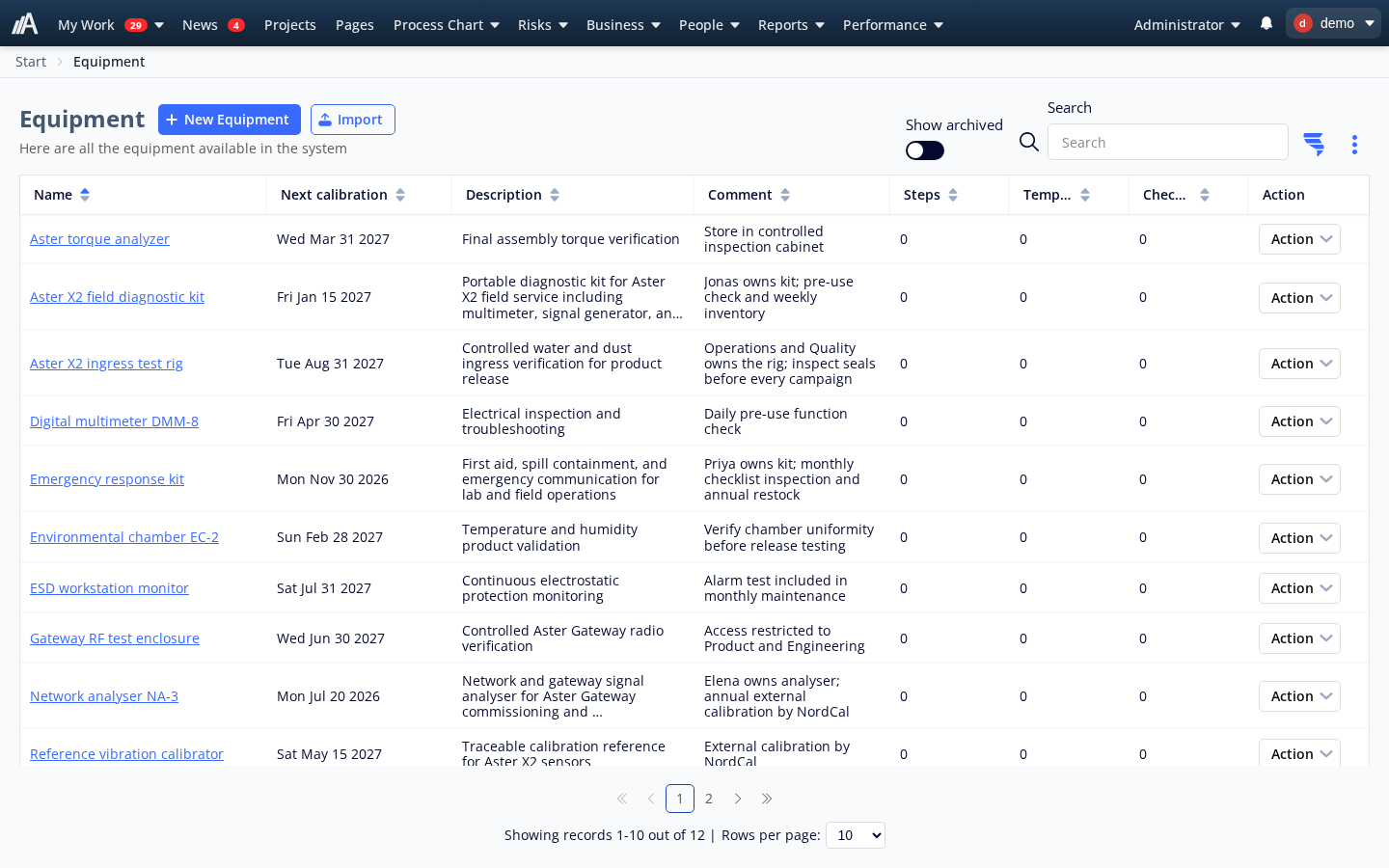Go to first page arrow
1389x868 pixels.
[622, 799]
